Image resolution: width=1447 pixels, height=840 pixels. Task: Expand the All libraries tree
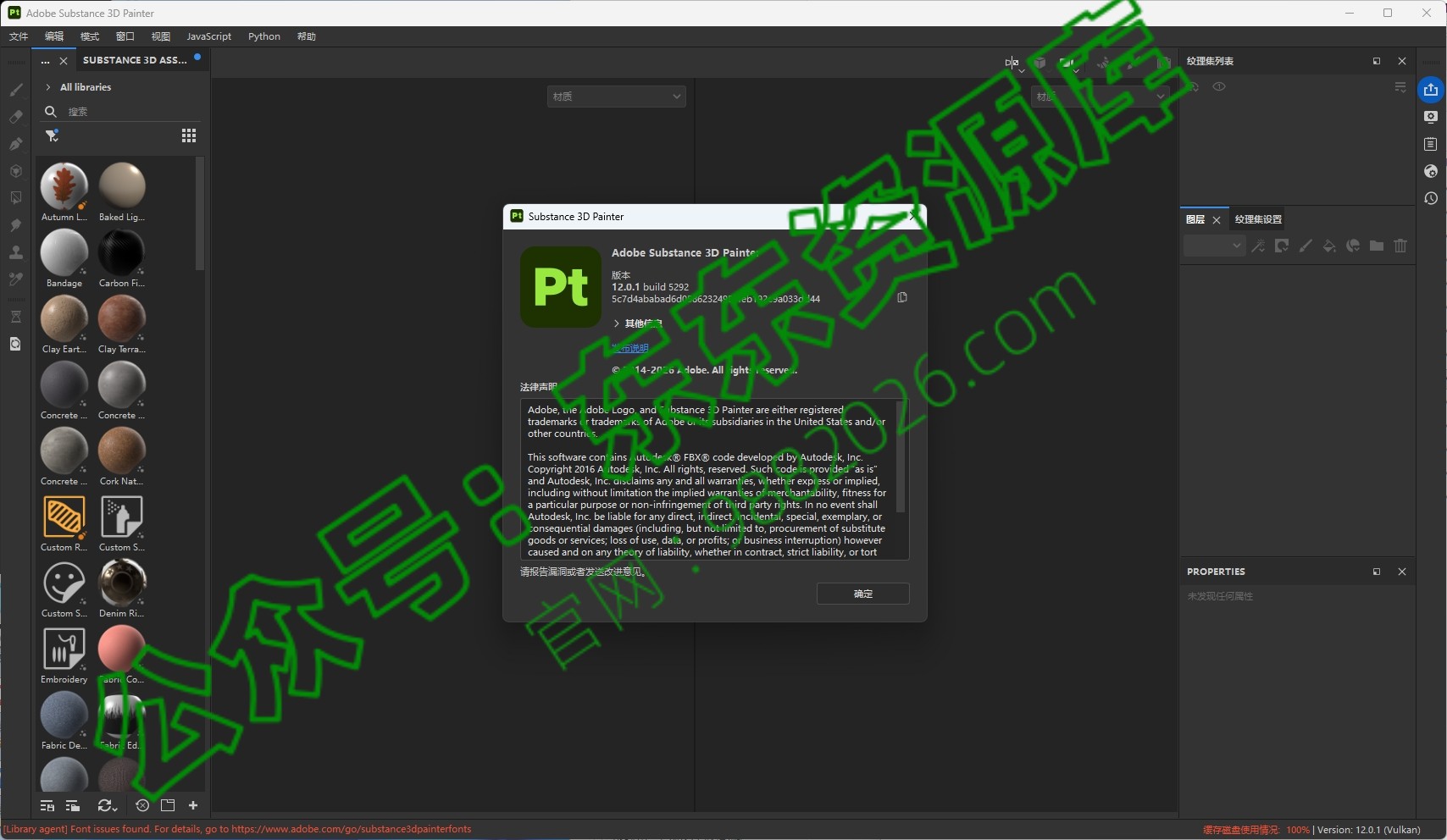tap(48, 87)
